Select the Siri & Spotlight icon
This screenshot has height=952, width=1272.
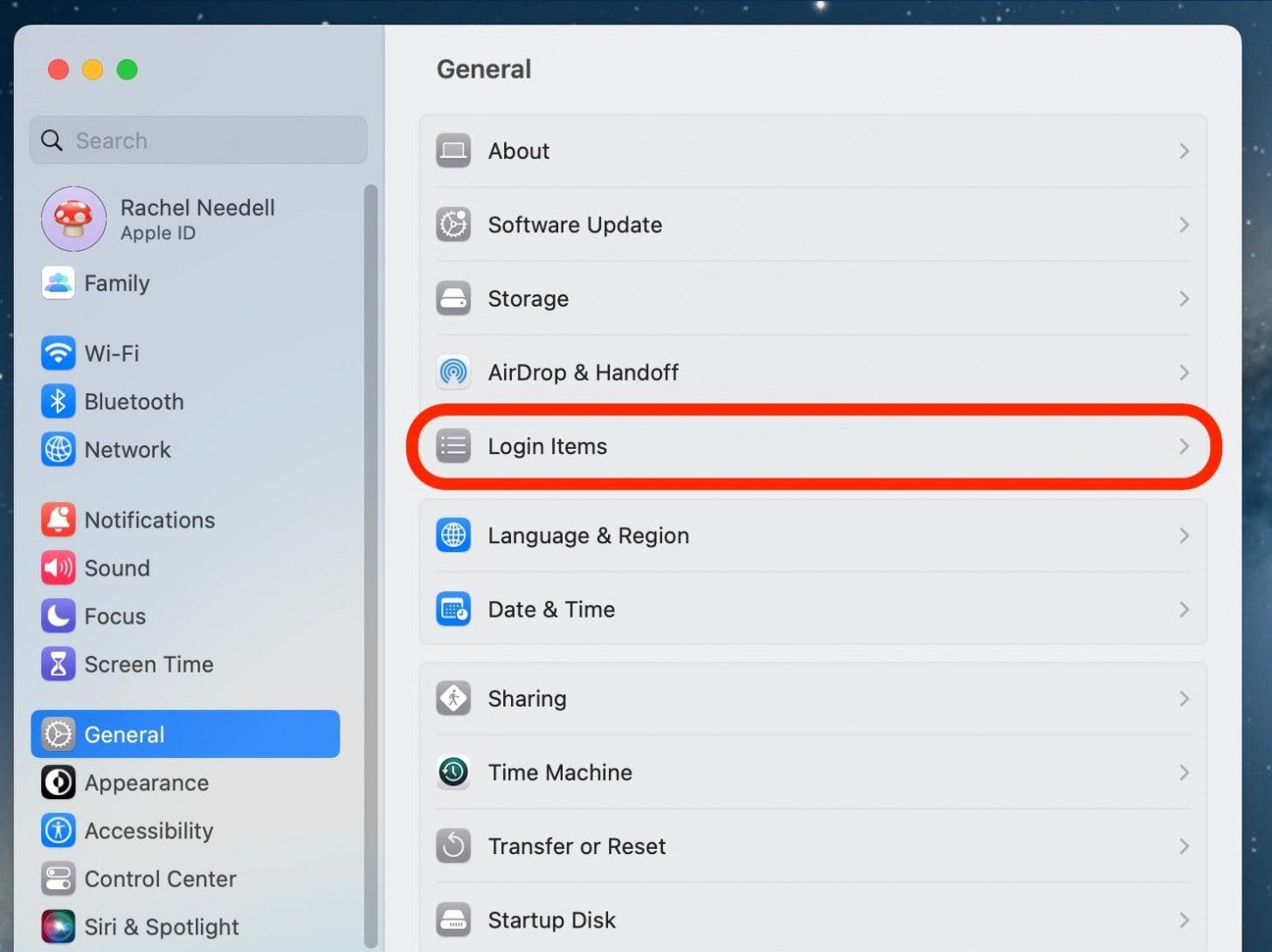click(59, 927)
